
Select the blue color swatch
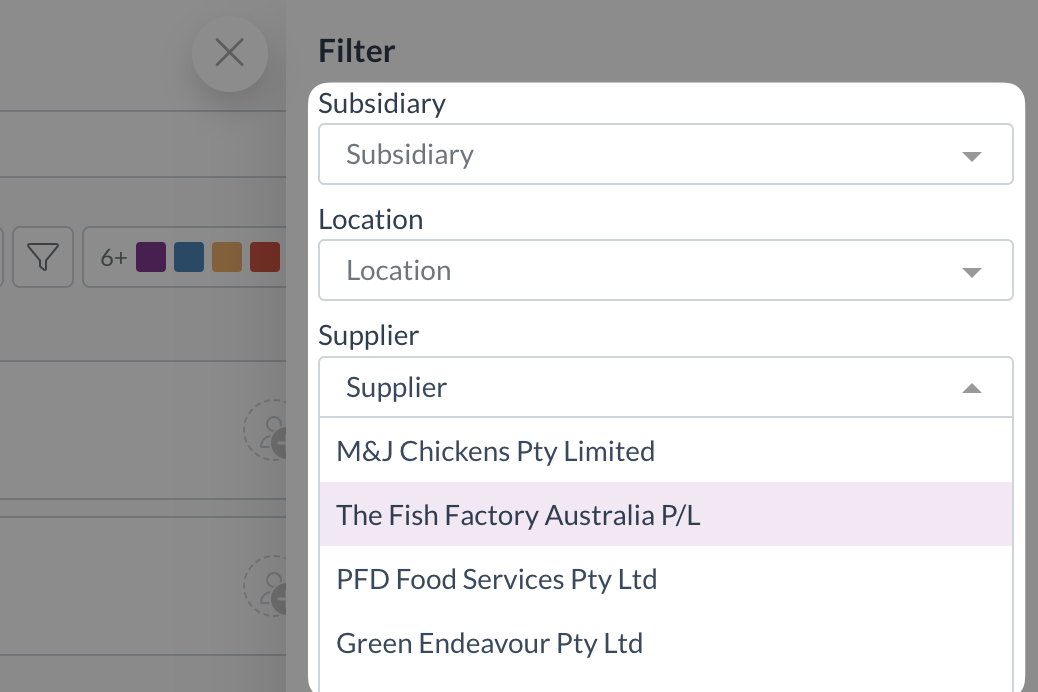point(189,257)
